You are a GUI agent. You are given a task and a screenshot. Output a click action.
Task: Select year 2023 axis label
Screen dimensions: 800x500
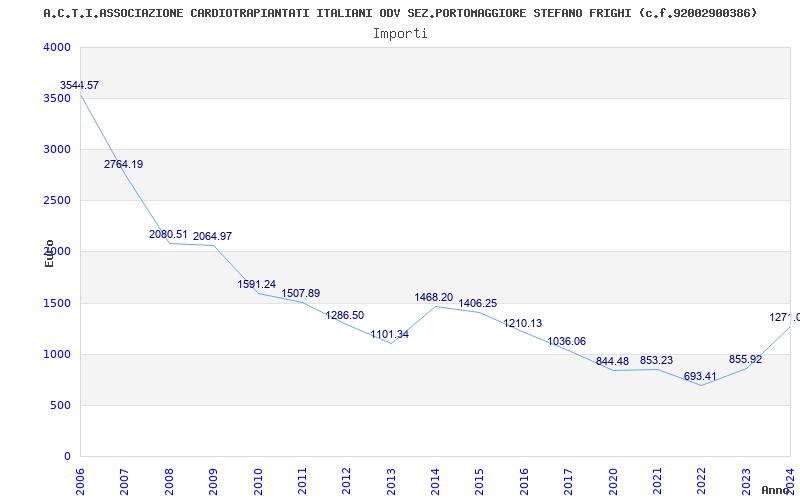coord(746,481)
